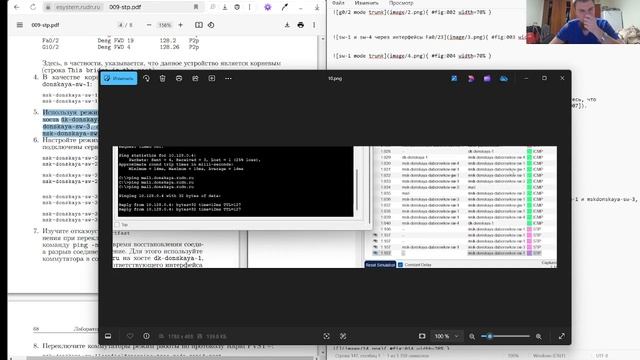Toggle the filmstrip view in Photos

[x=108, y=336]
